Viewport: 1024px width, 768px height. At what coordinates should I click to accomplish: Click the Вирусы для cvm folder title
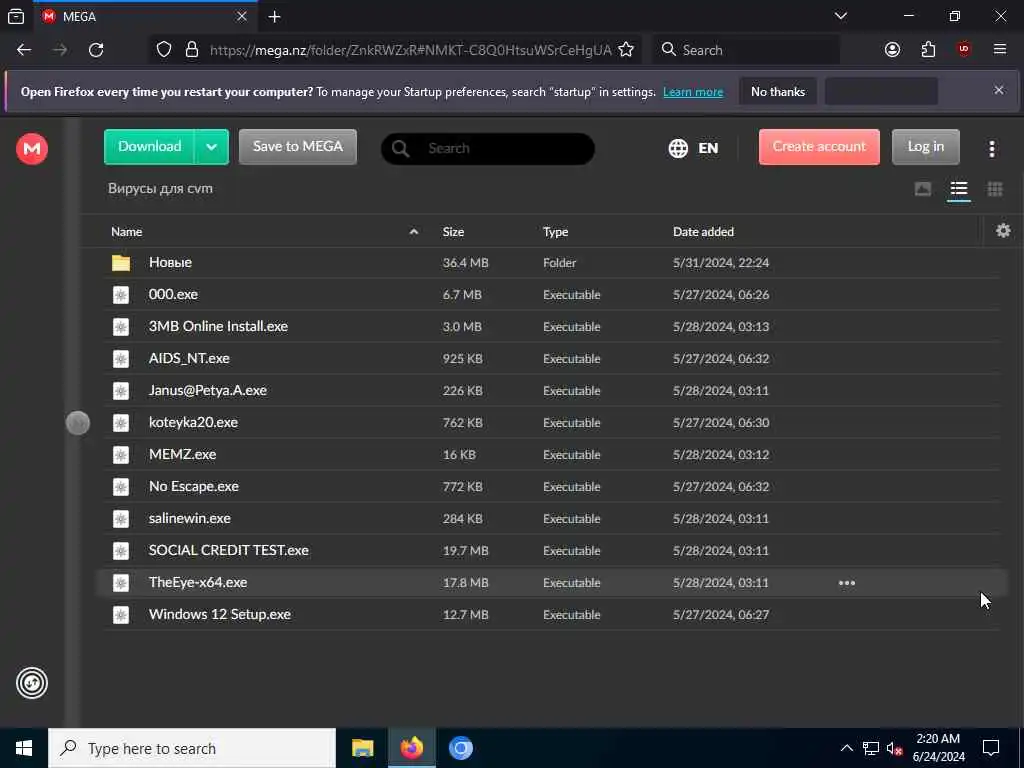[161, 189]
